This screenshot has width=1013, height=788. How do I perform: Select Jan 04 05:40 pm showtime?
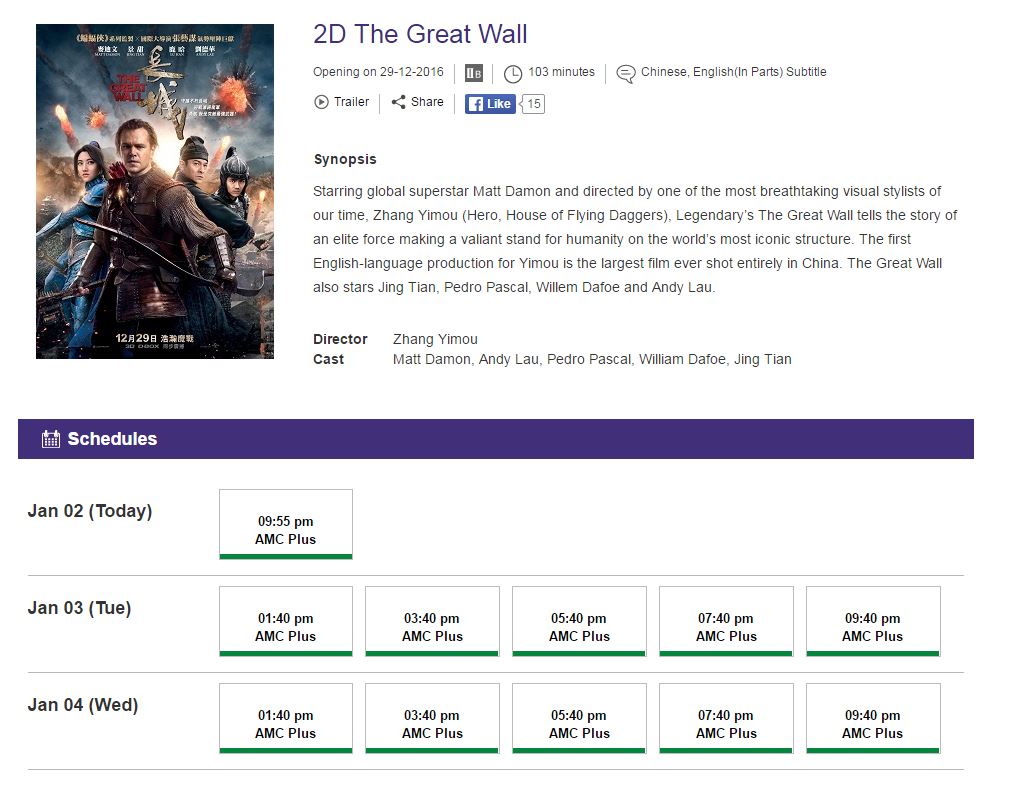[579, 718]
